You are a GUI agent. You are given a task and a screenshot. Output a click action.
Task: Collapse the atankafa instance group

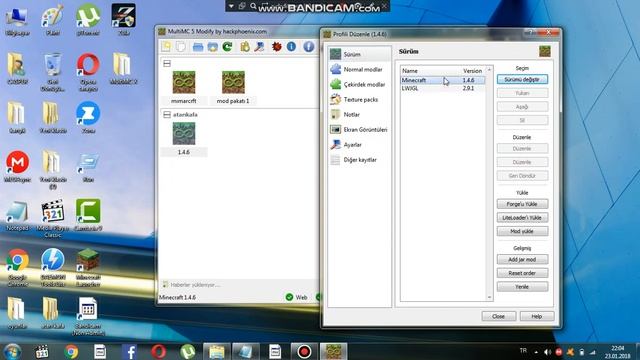point(167,115)
